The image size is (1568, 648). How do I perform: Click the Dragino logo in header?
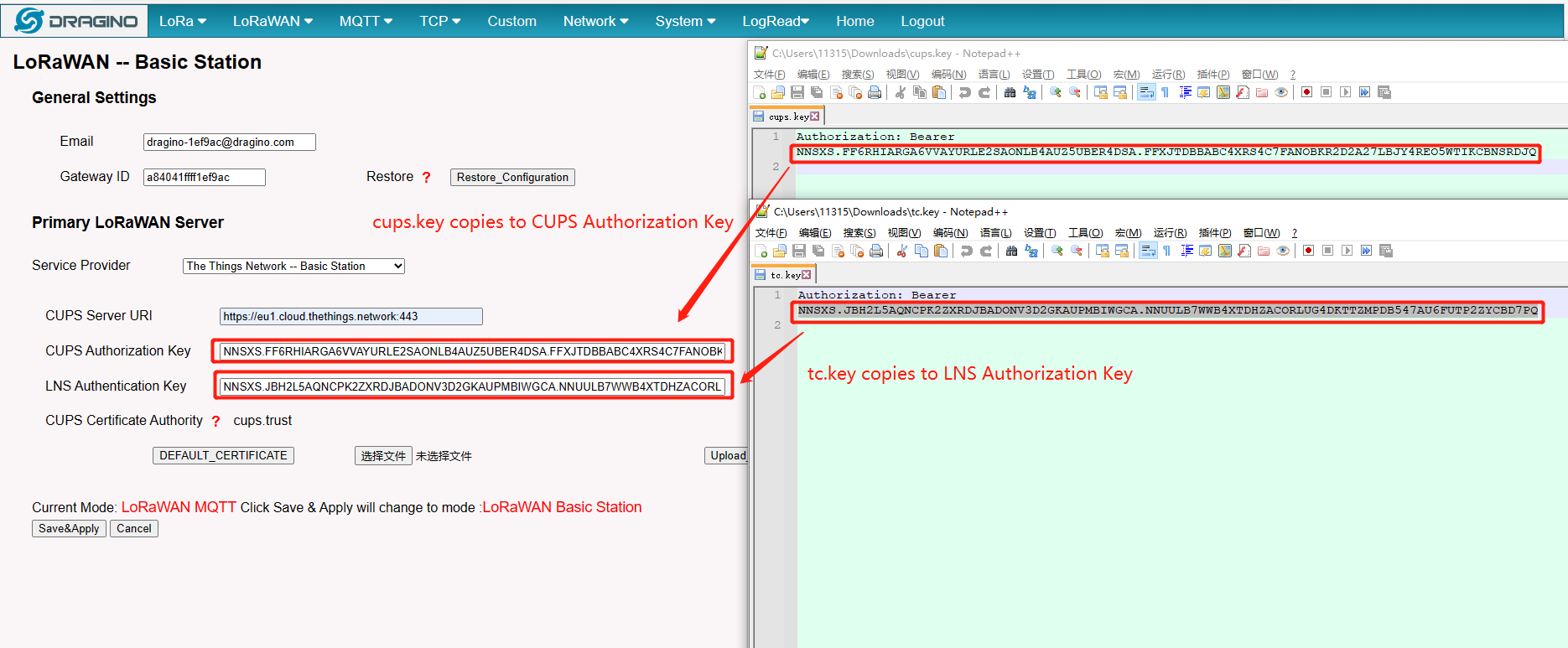click(x=75, y=21)
